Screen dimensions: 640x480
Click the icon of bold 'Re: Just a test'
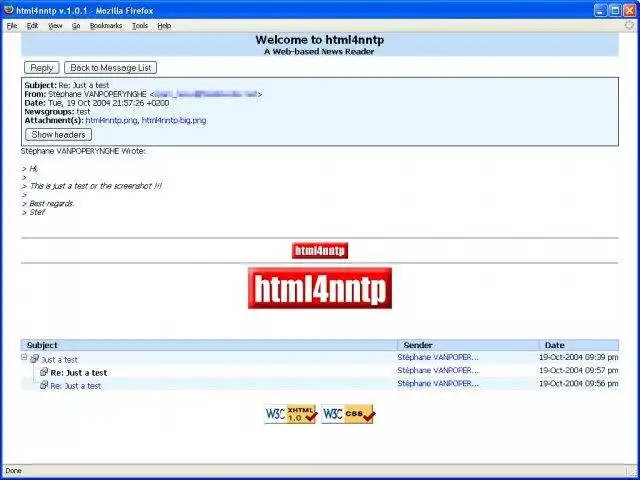click(x=44, y=372)
